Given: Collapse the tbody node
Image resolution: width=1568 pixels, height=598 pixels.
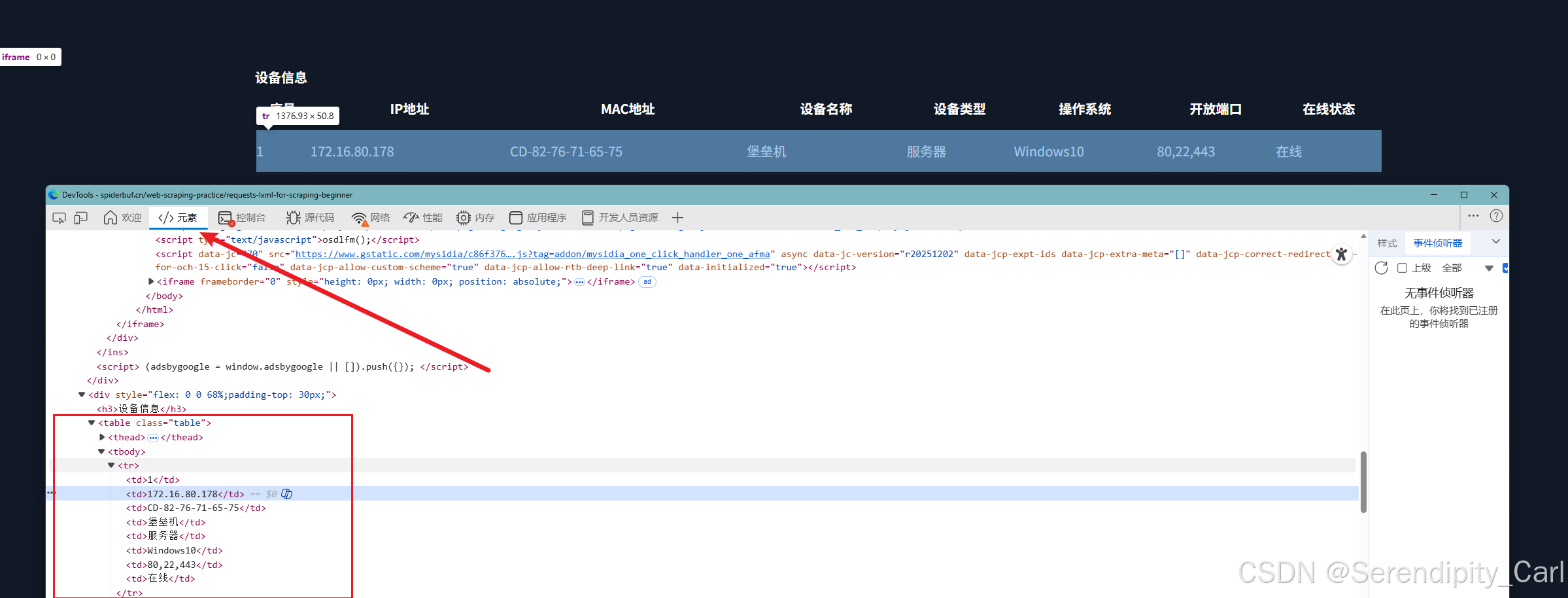Looking at the screenshot, I should (x=101, y=451).
